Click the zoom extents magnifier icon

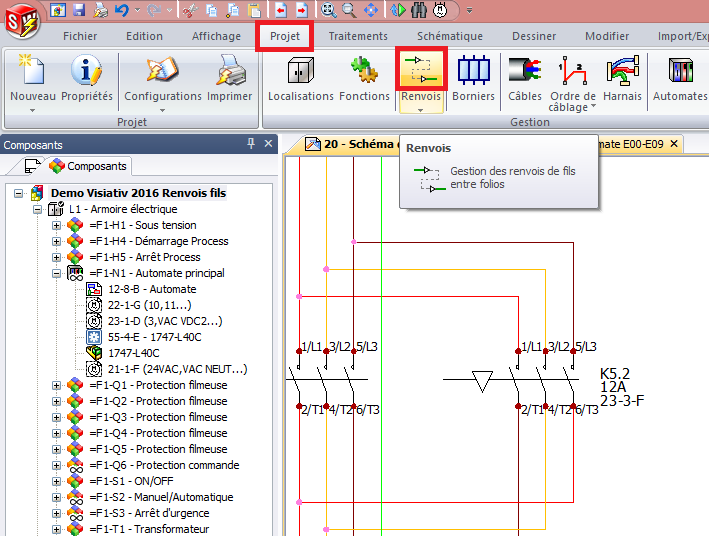(328, 10)
